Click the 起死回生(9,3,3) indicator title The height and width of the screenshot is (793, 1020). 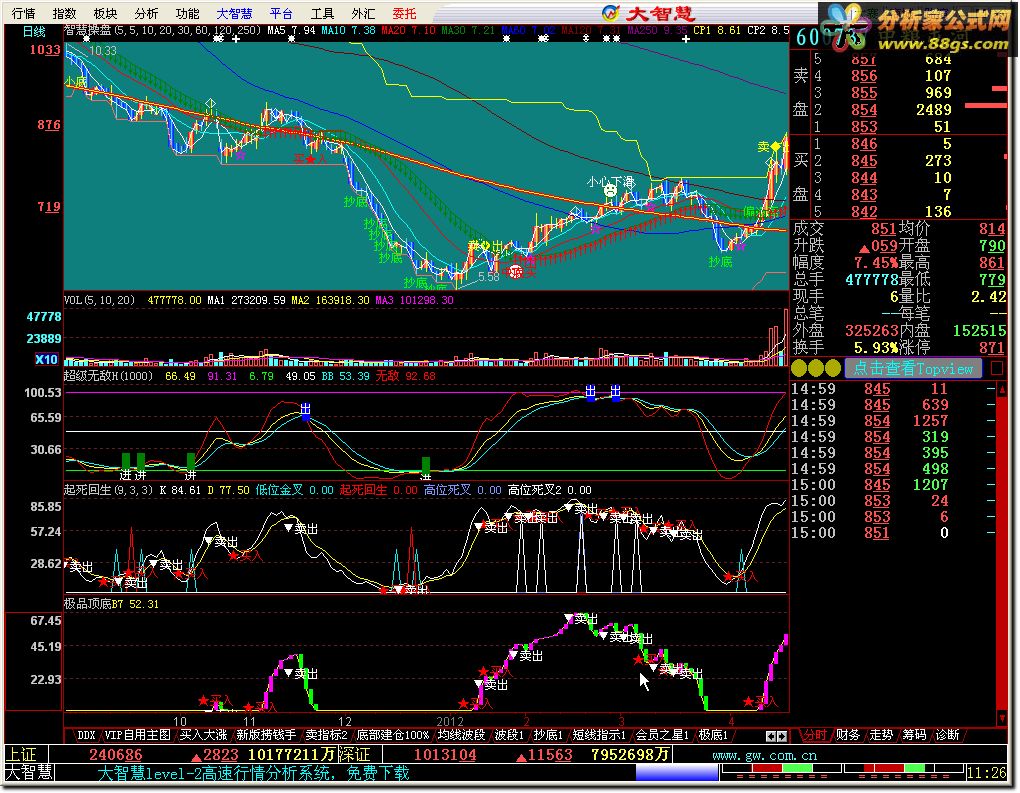(x=108, y=490)
